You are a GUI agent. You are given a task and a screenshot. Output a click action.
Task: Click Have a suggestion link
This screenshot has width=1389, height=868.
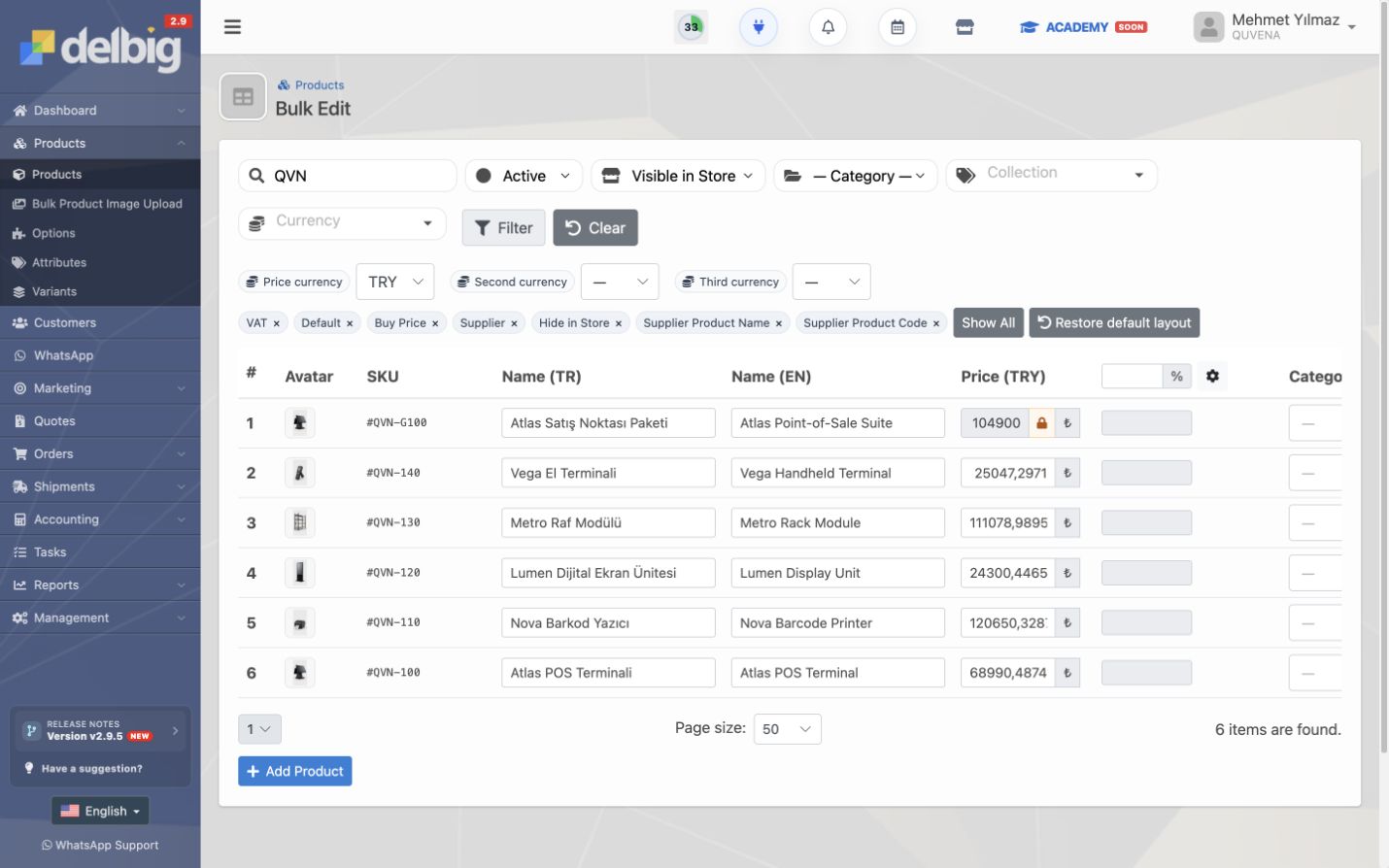tap(91, 769)
